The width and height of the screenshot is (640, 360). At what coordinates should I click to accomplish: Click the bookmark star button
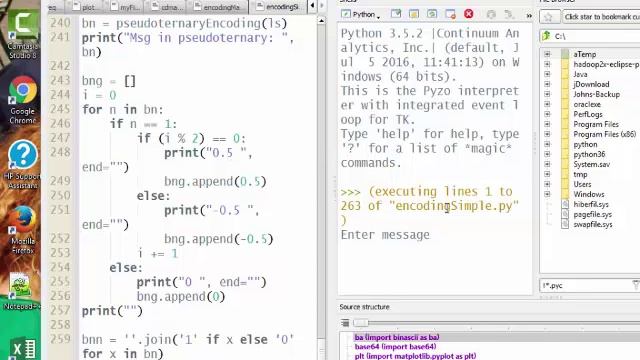[549, 17]
